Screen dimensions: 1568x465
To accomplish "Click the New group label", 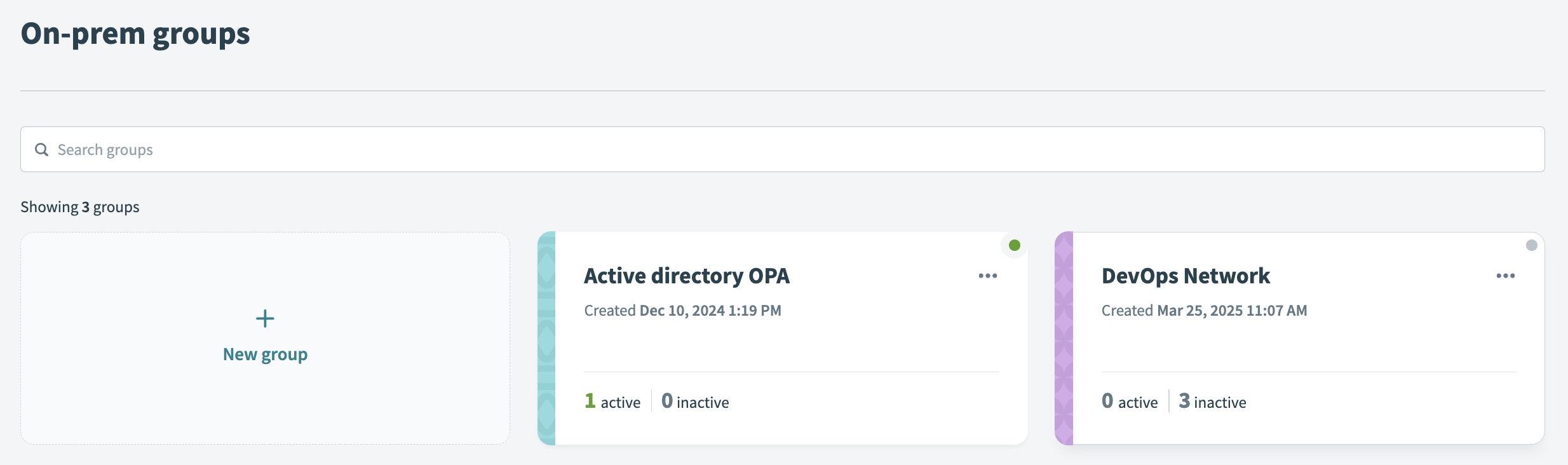I will click(265, 354).
